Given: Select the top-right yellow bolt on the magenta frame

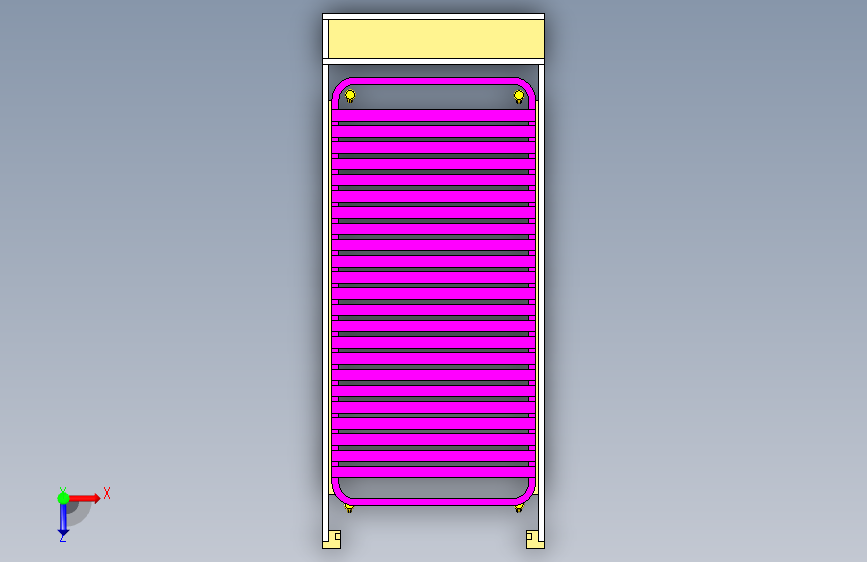Looking at the screenshot, I should pyautogui.click(x=519, y=96).
